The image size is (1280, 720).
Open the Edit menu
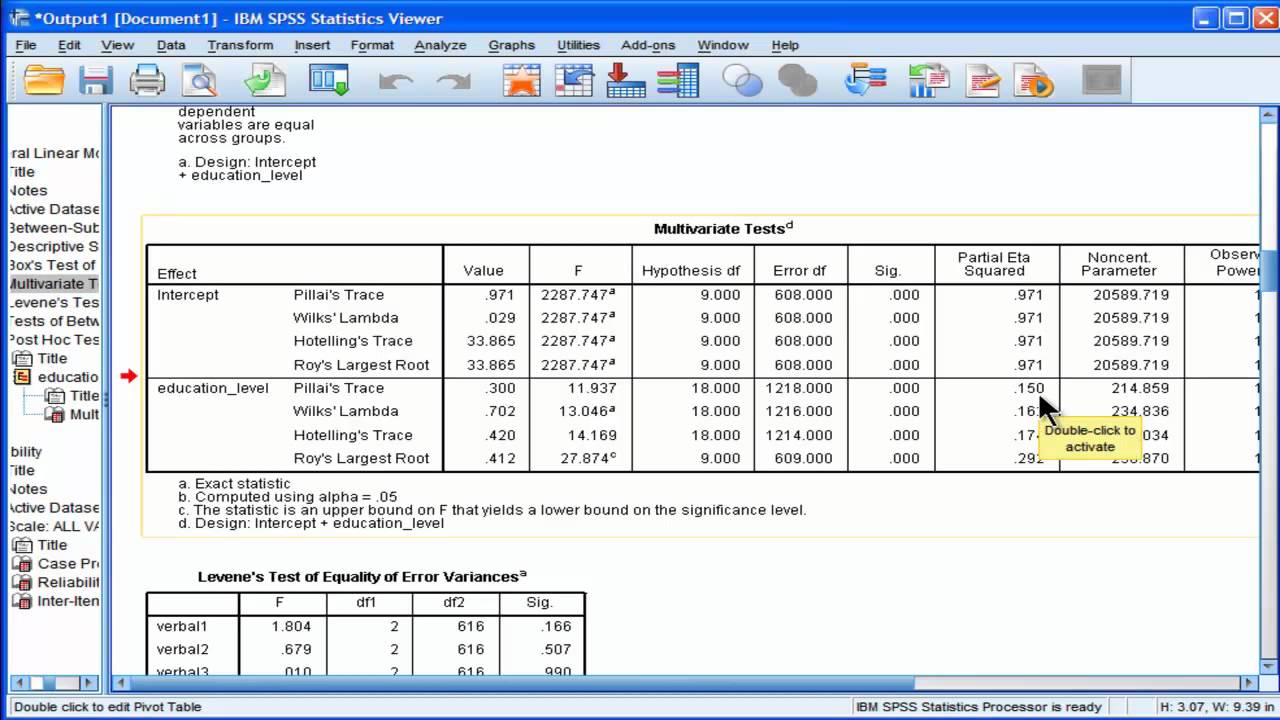point(69,45)
